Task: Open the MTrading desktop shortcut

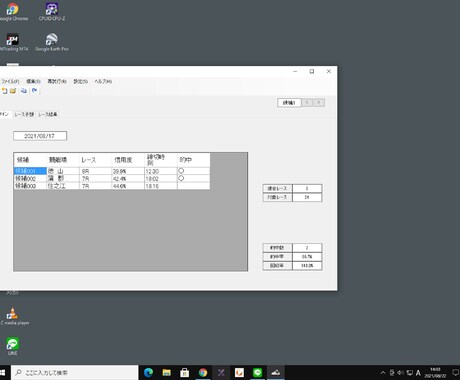Action: (x=13, y=42)
